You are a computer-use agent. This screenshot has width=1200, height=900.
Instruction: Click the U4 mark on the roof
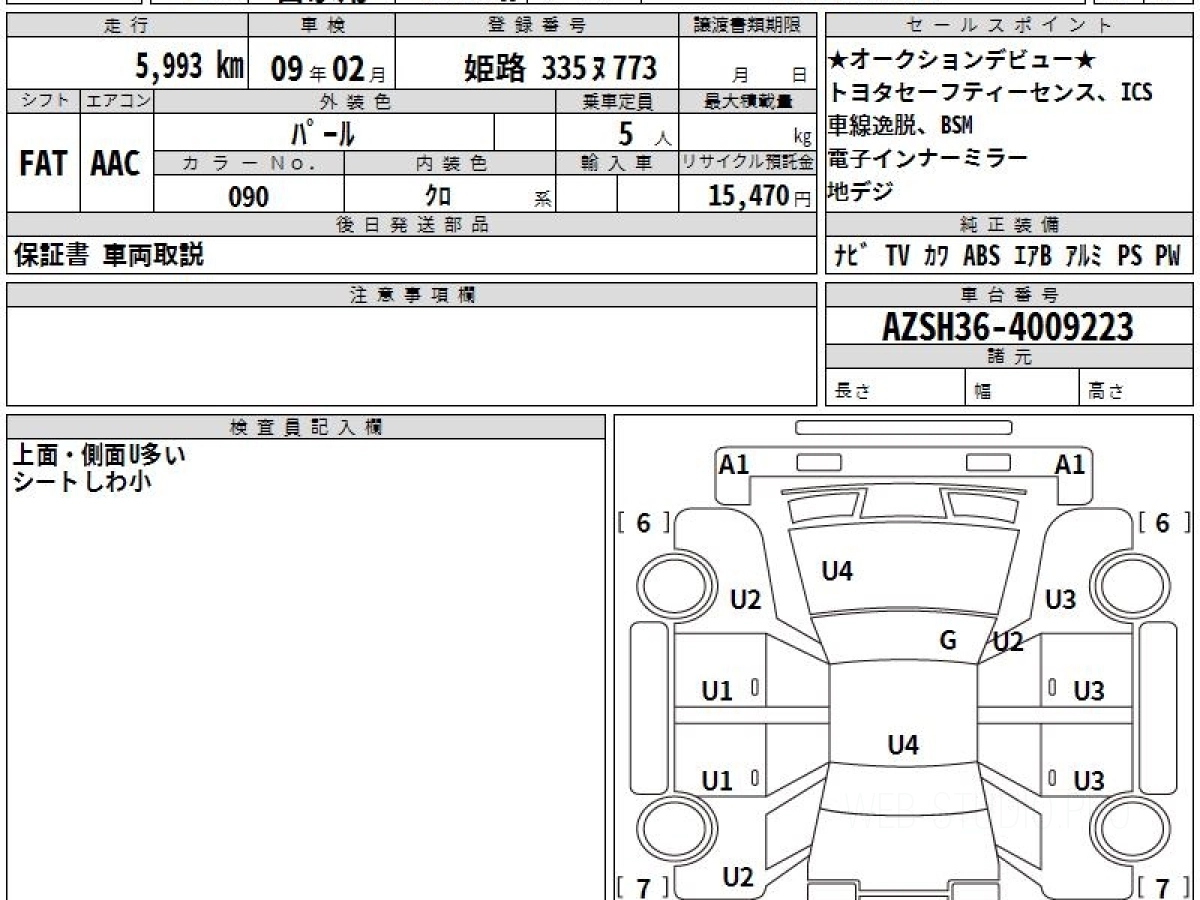[x=903, y=744]
